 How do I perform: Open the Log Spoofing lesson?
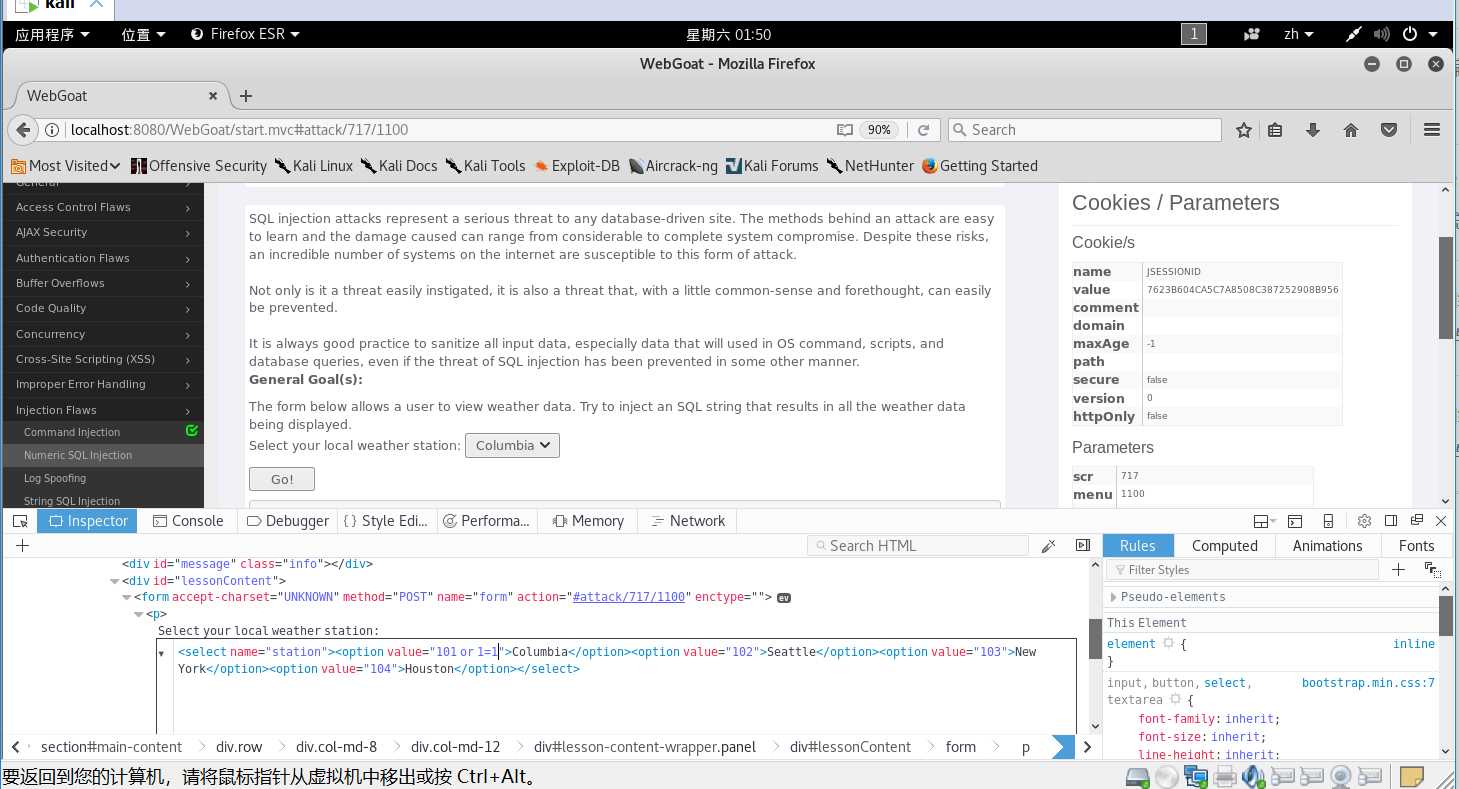[55, 478]
